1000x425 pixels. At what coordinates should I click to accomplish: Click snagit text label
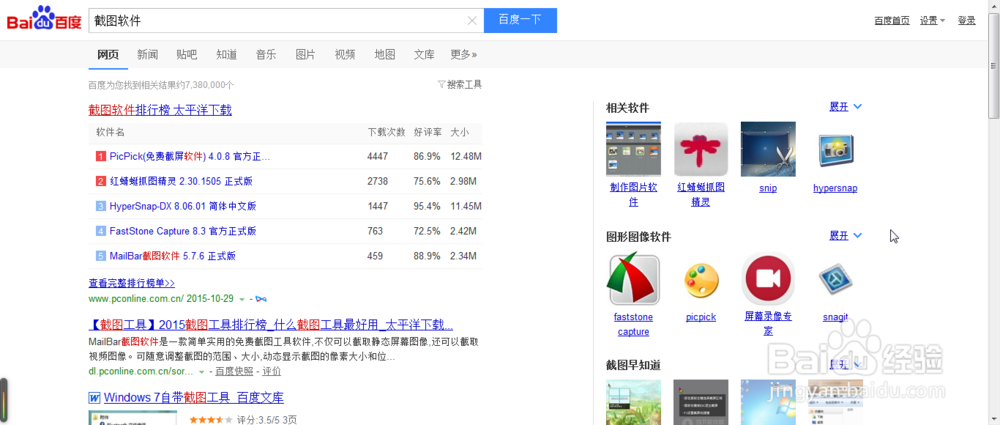click(x=835, y=317)
